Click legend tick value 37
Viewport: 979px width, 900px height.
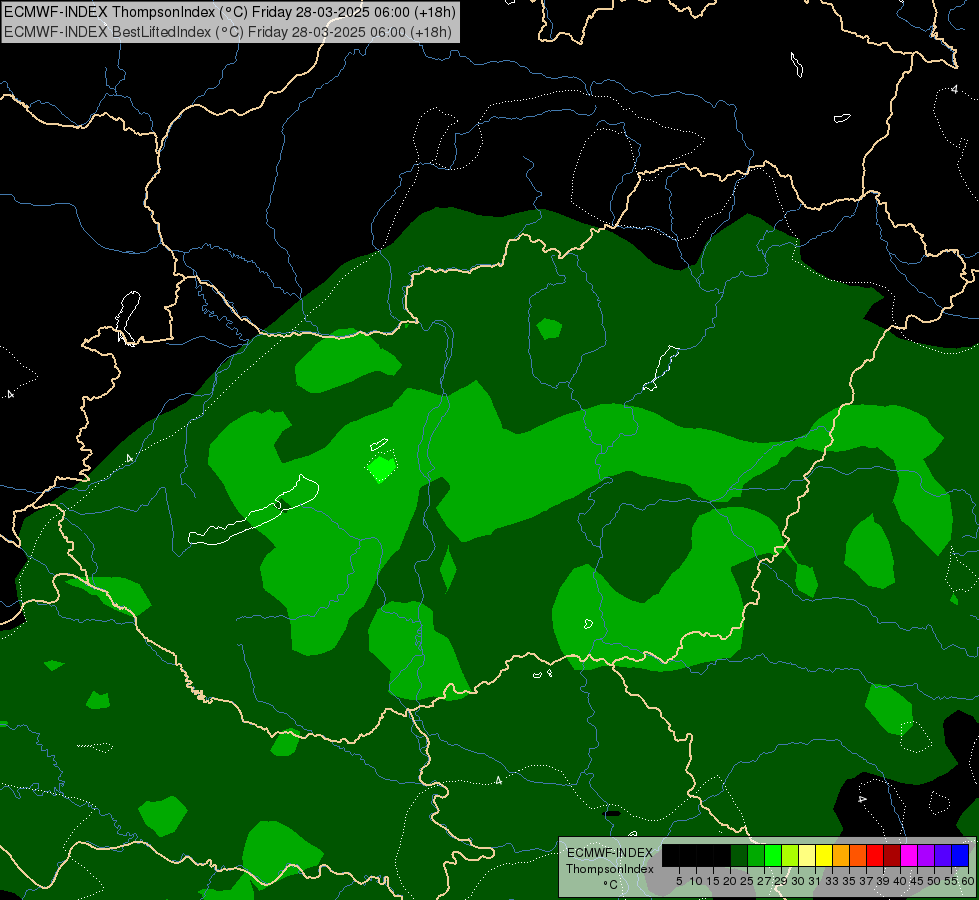click(866, 881)
